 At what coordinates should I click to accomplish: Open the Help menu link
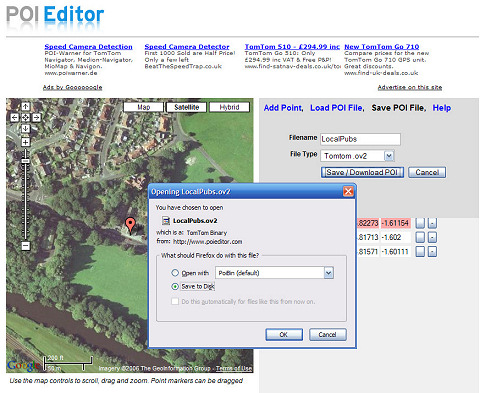click(442, 108)
